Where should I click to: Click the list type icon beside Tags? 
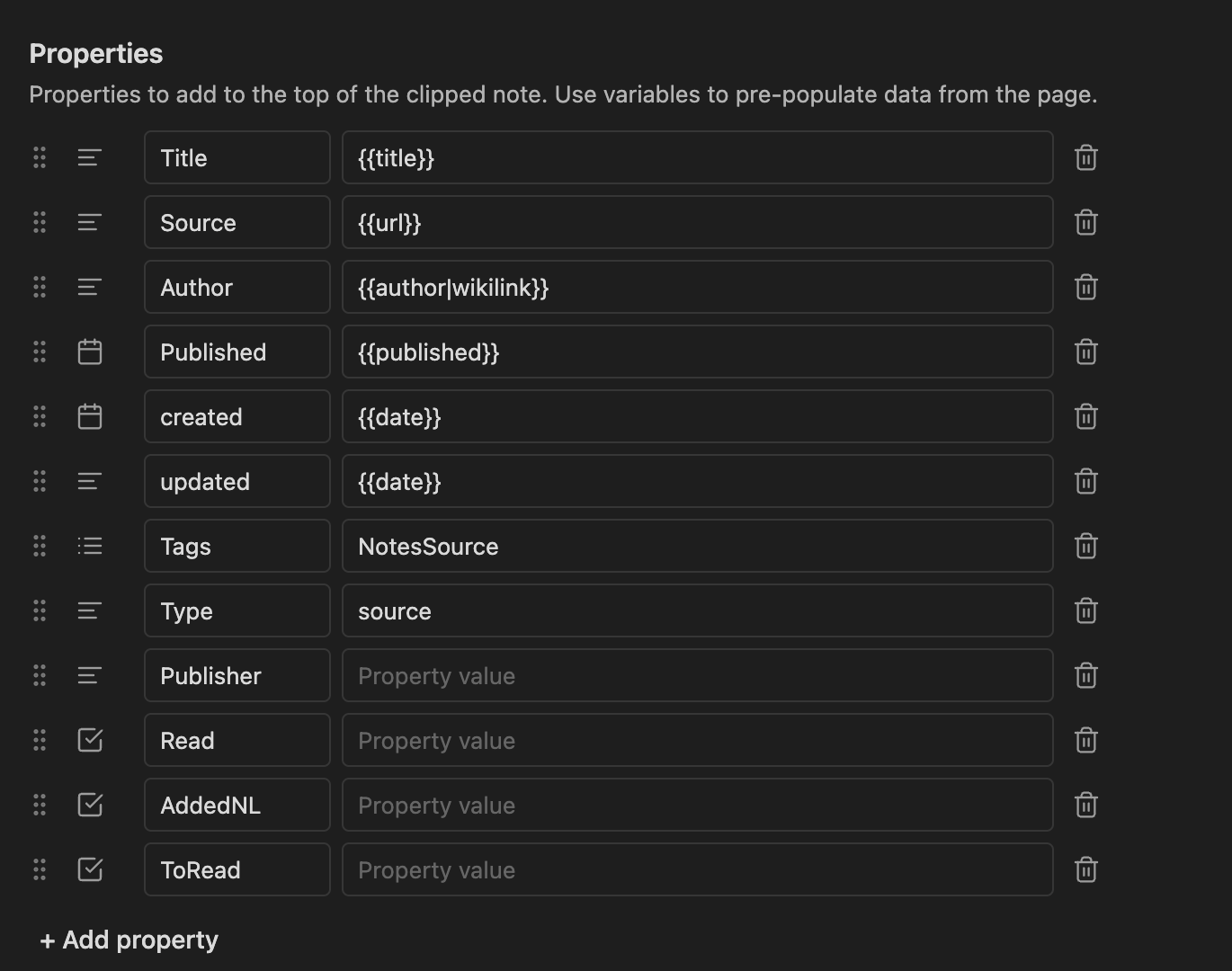pos(89,546)
